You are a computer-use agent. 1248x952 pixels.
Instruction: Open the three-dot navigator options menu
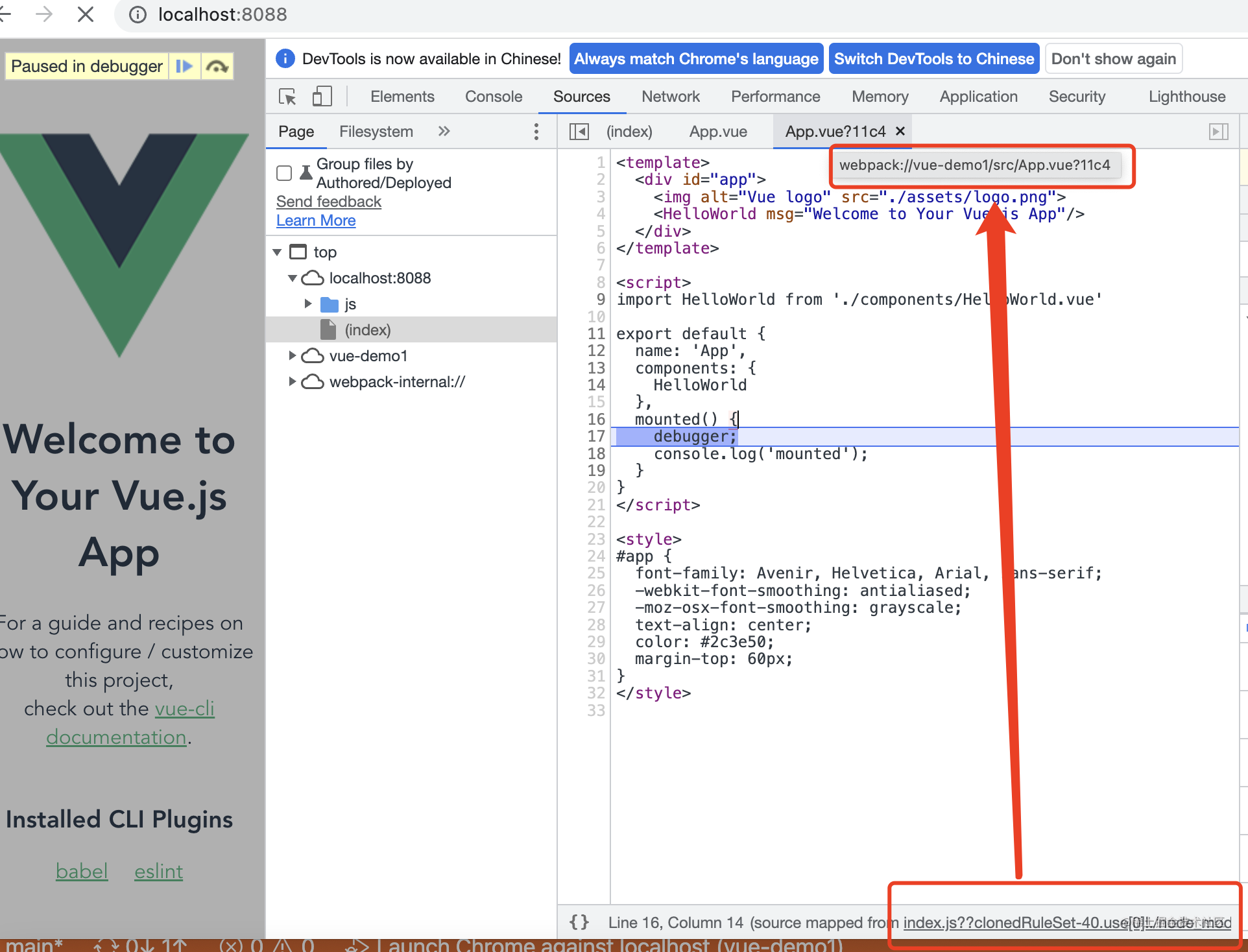(x=536, y=132)
